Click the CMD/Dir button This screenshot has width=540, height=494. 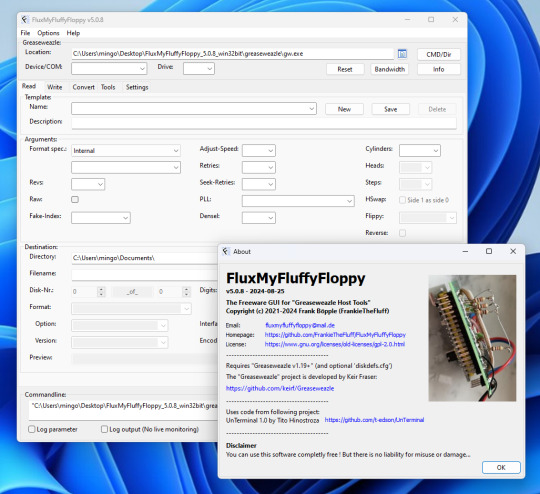point(439,54)
